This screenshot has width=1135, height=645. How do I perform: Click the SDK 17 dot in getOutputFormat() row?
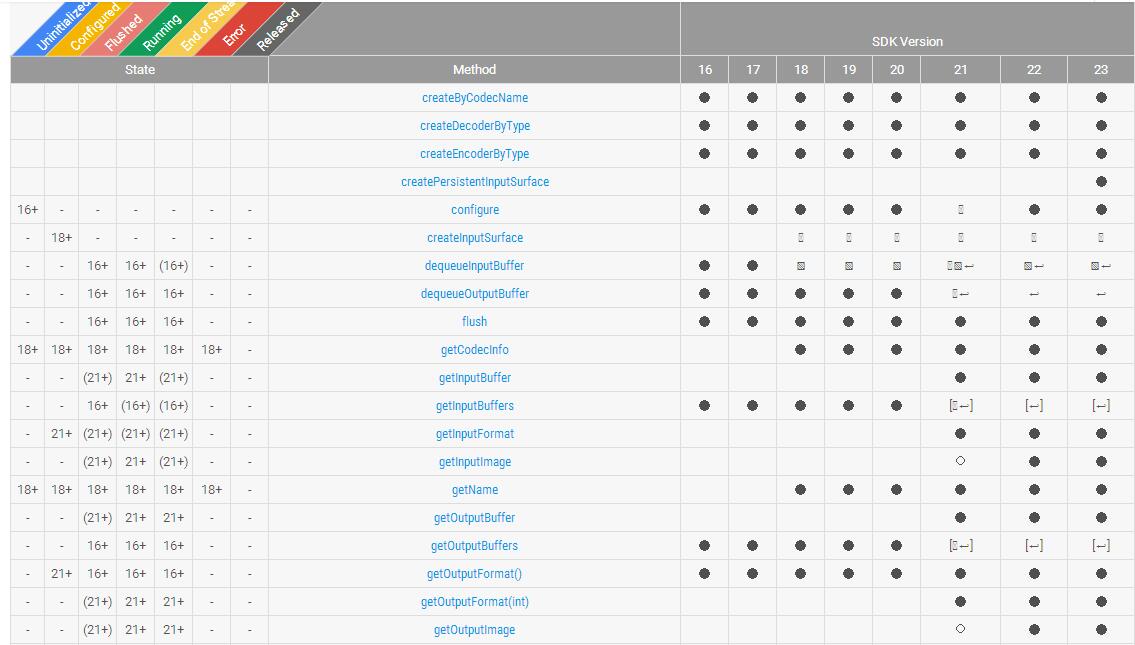[753, 573]
